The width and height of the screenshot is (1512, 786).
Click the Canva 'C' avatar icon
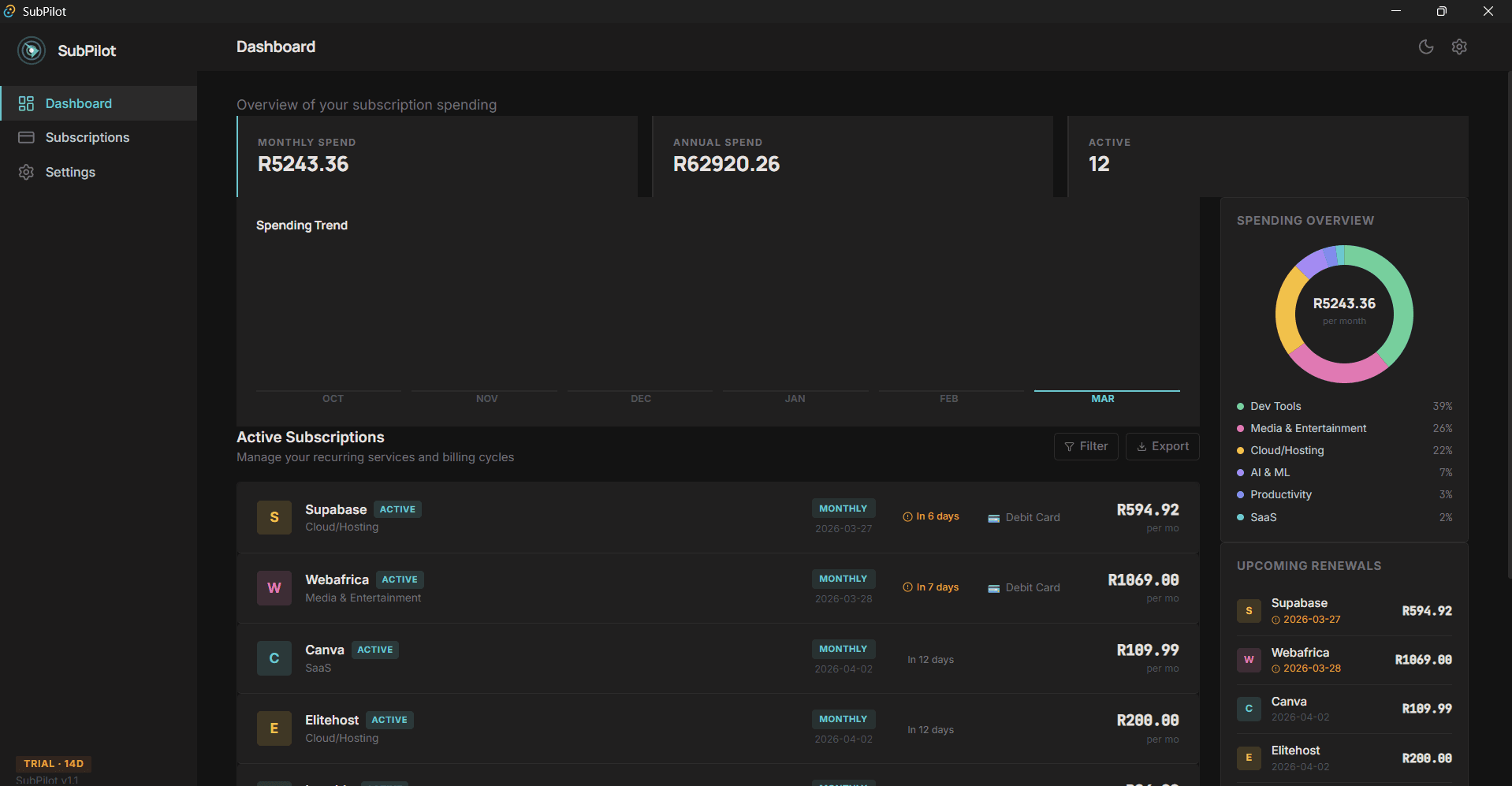274,657
